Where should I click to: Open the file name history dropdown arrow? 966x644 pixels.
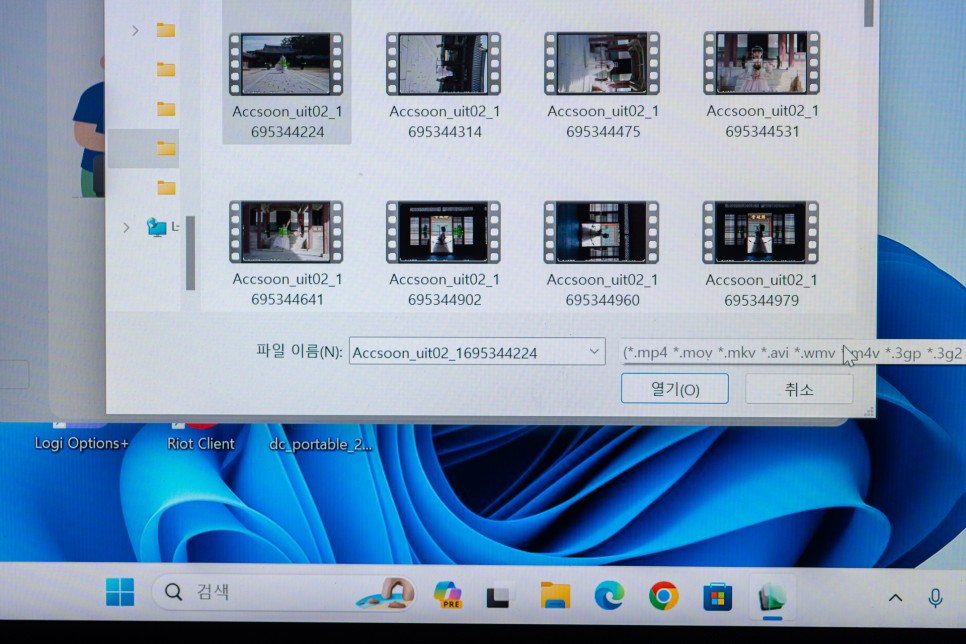[x=594, y=351]
